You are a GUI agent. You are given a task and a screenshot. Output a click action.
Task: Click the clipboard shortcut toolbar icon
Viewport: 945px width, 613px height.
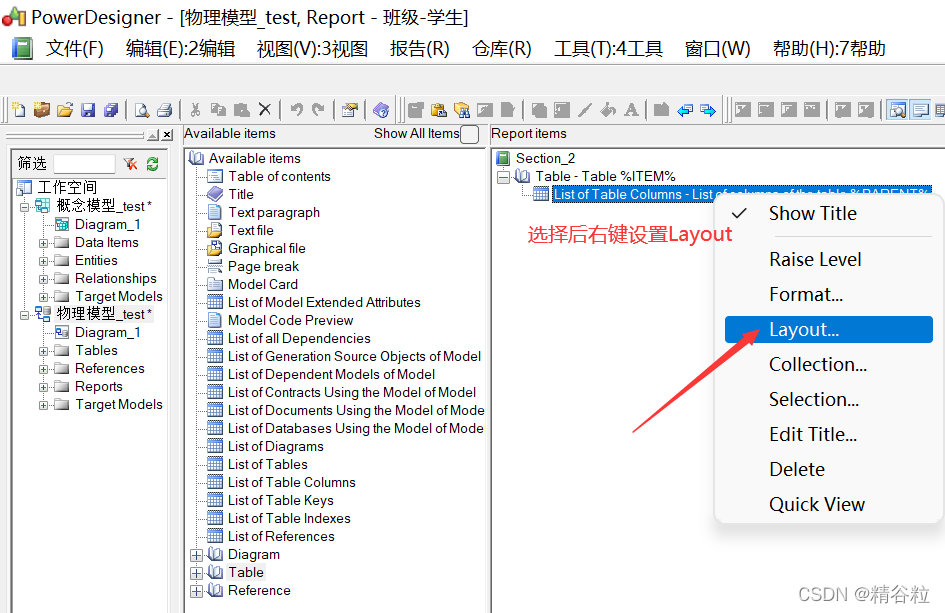439,110
